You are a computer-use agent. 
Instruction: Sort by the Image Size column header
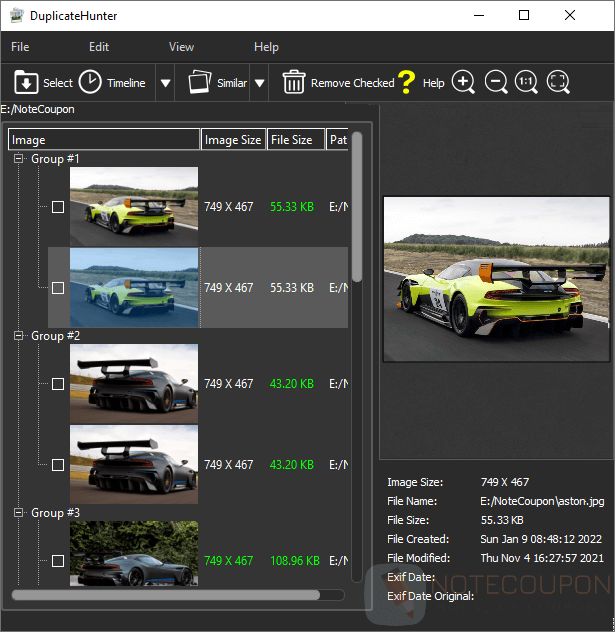pos(233,139)
